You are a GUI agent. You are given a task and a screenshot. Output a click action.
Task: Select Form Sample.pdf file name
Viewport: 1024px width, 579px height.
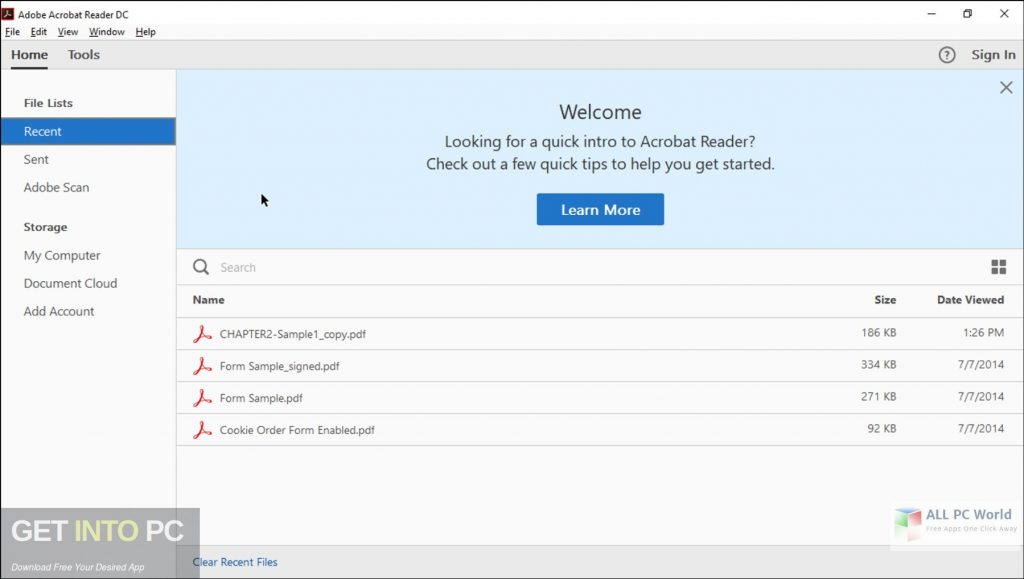pos(261,398)
